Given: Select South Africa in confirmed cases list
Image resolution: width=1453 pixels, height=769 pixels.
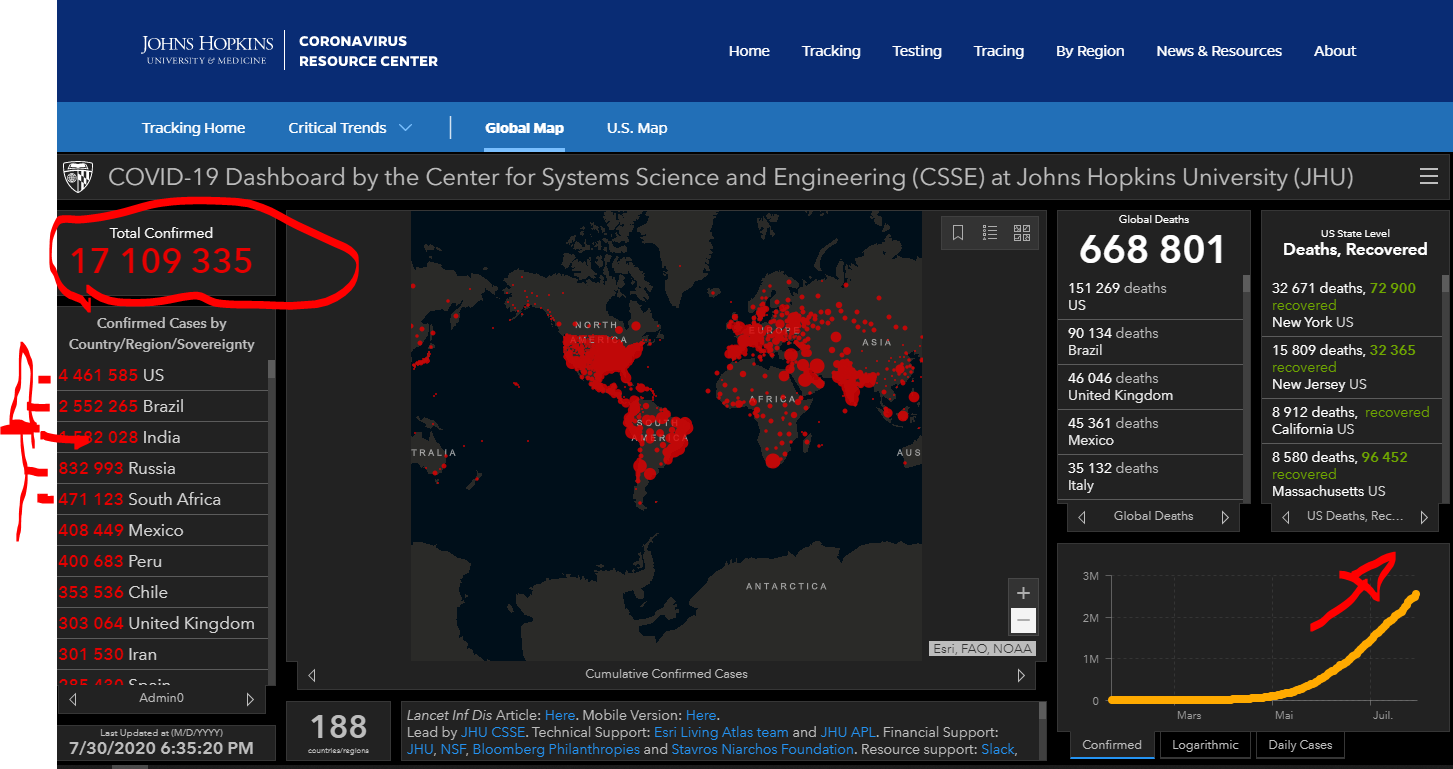Looking at the screenshot, I should (162, 499).
